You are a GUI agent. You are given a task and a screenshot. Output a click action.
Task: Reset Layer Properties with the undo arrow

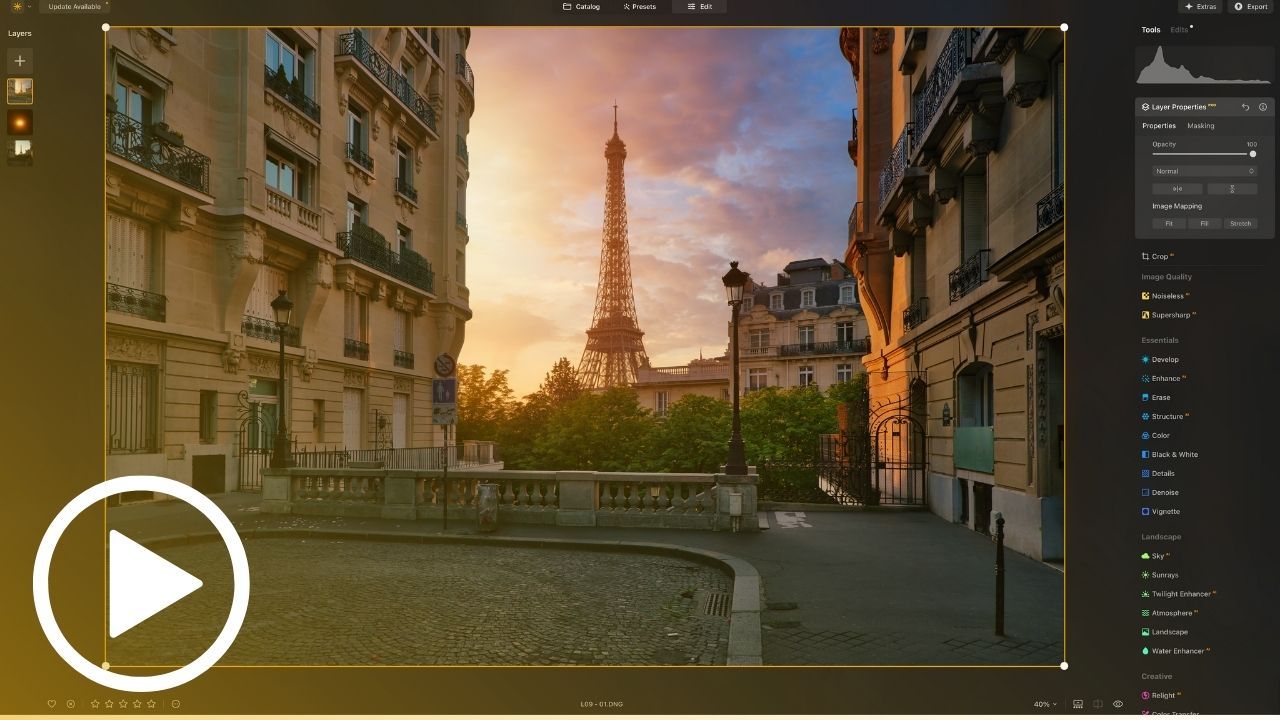pyautogui.click(x=1245, y=107)
